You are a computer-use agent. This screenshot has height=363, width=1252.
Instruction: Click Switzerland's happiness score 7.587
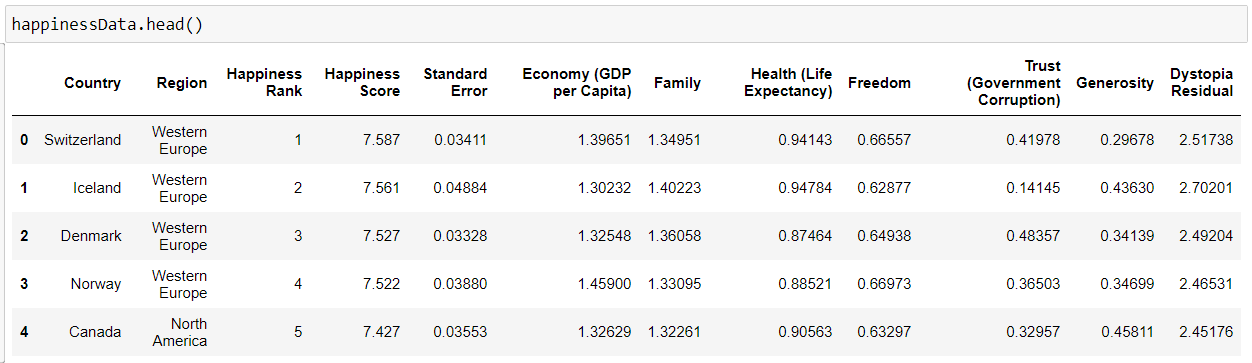pos(382,140)
